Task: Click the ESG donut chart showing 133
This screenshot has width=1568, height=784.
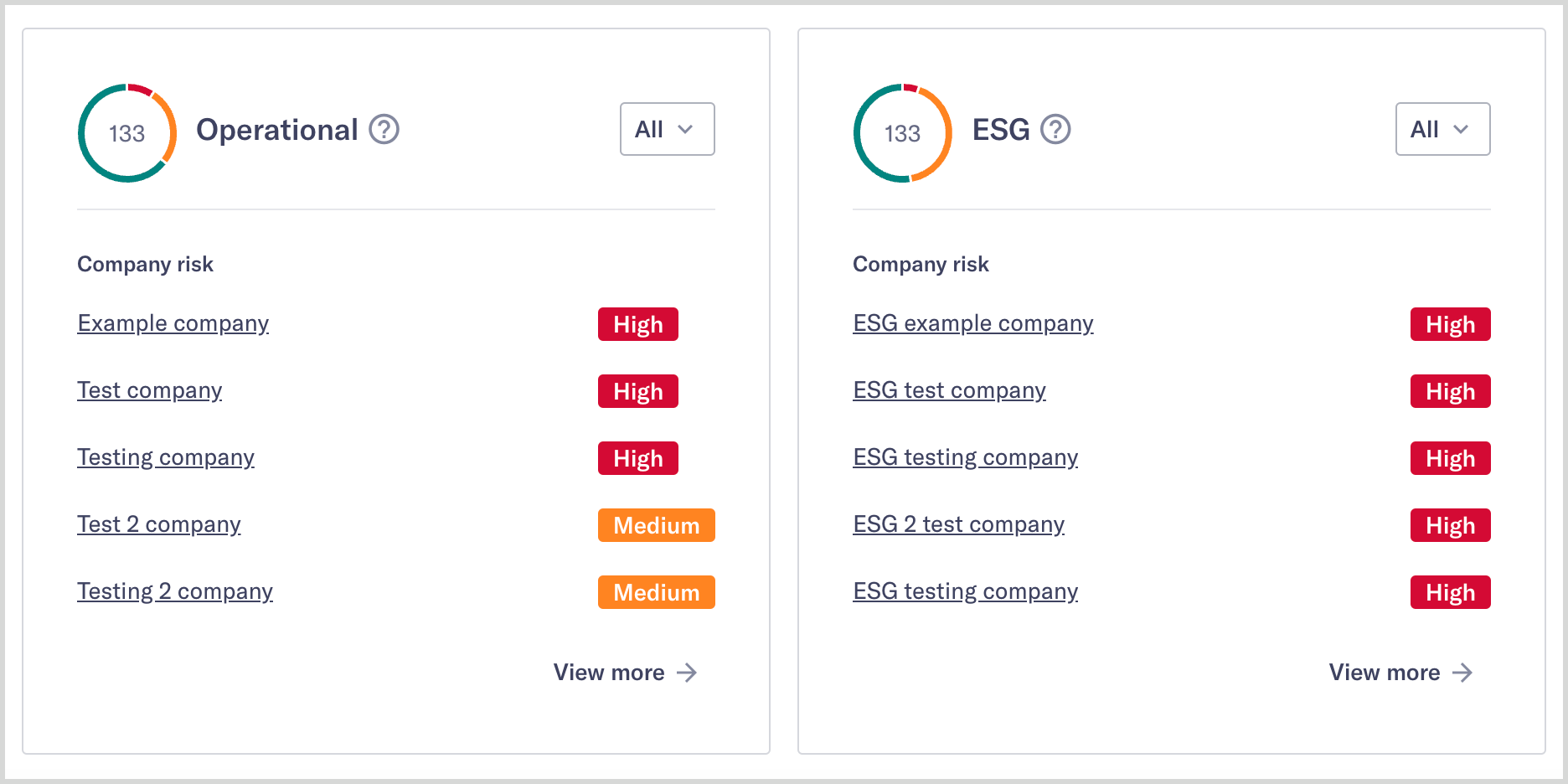Action: click(x=901, y=132)
